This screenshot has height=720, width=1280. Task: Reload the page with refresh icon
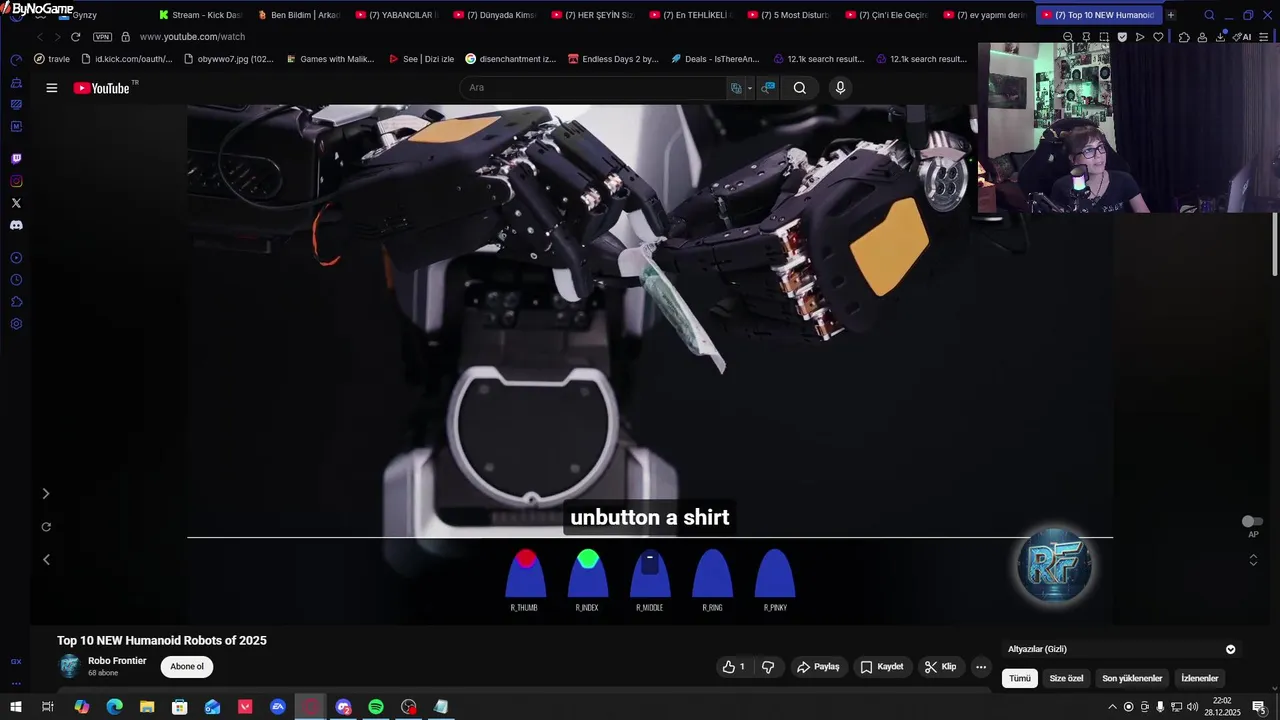pos(75,37)
